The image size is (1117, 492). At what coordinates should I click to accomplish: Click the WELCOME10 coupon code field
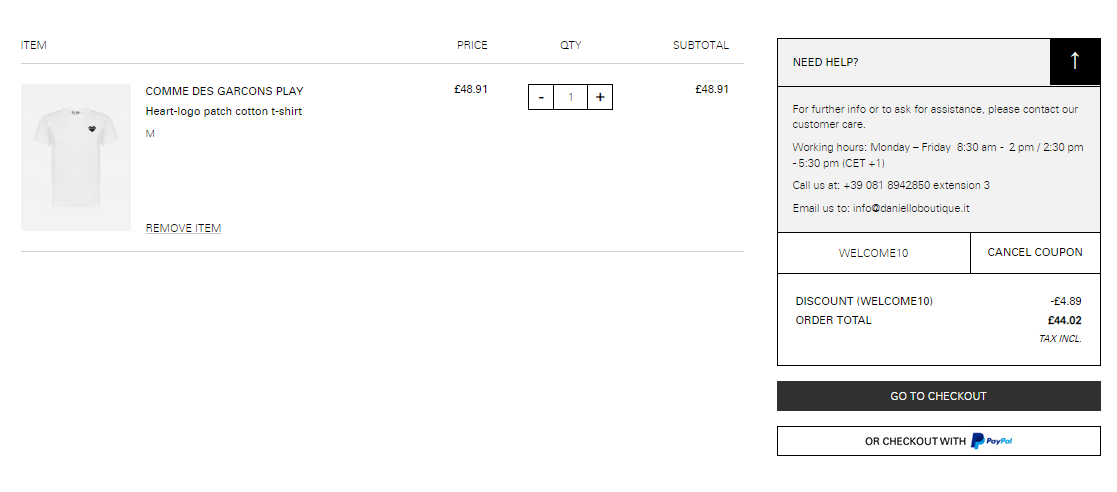pos(873,253)
